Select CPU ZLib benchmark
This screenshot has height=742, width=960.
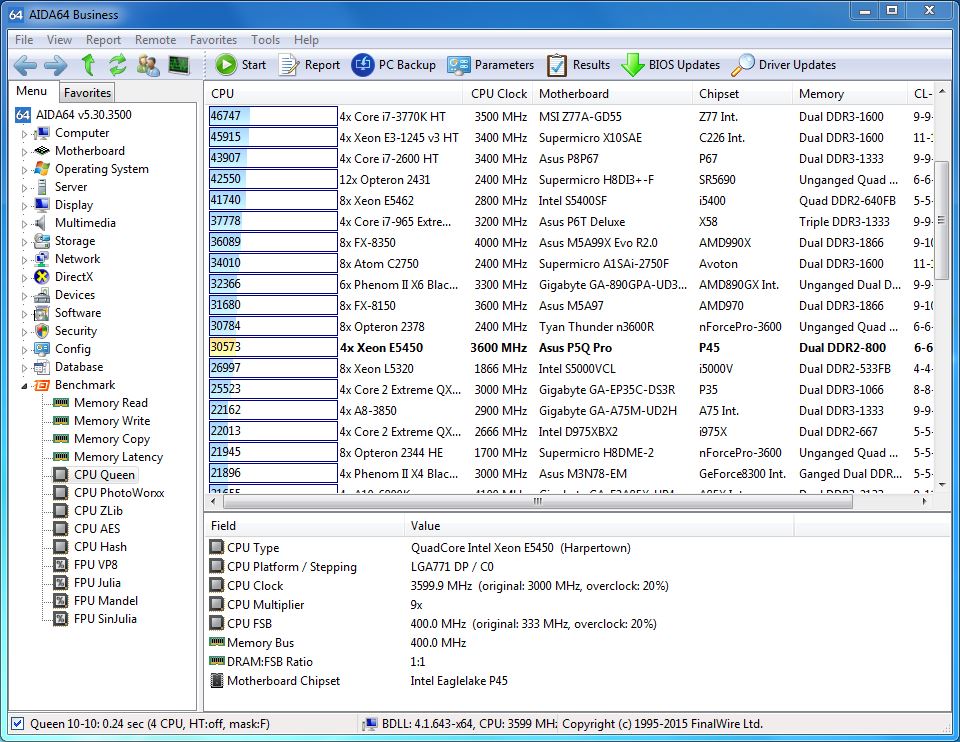(98, 511)
